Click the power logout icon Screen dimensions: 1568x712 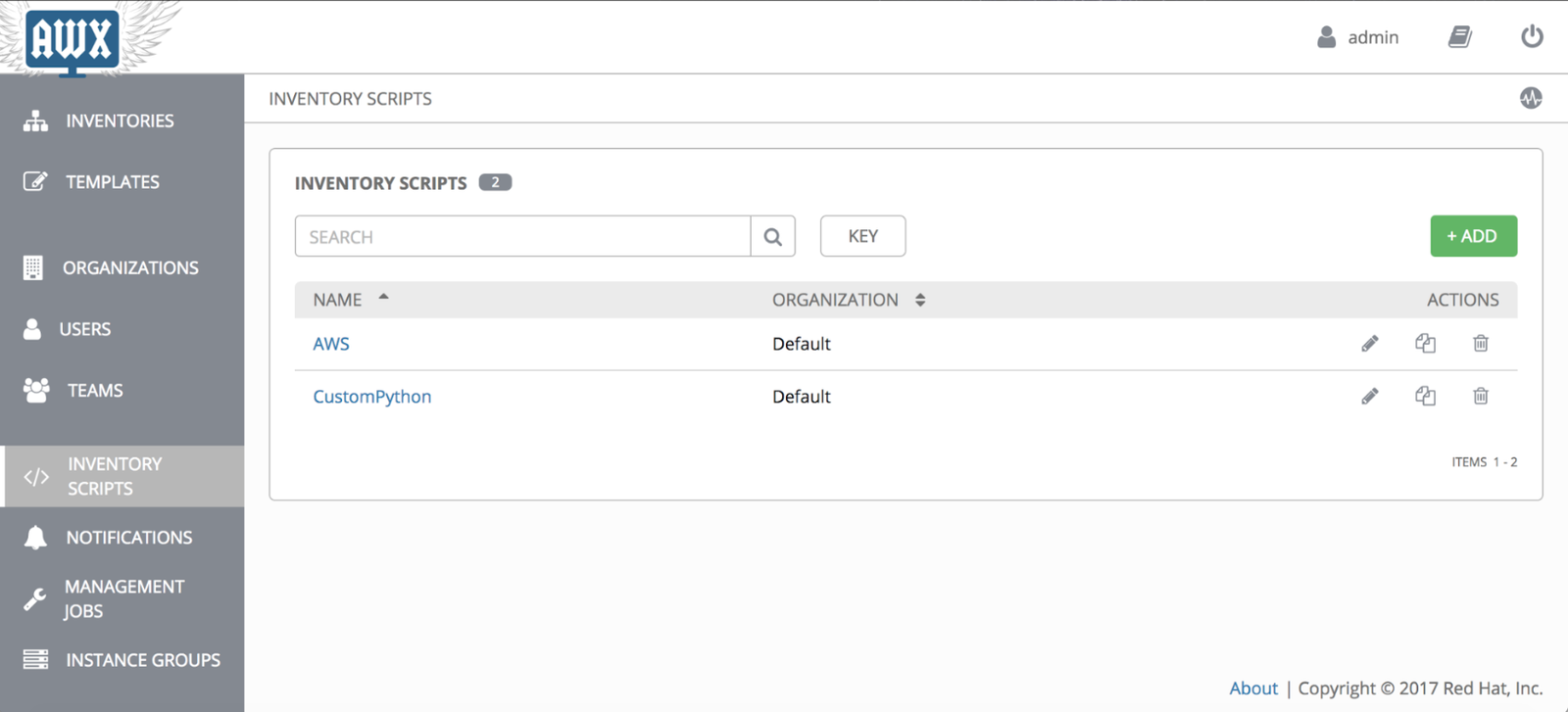pos(1532,37)
